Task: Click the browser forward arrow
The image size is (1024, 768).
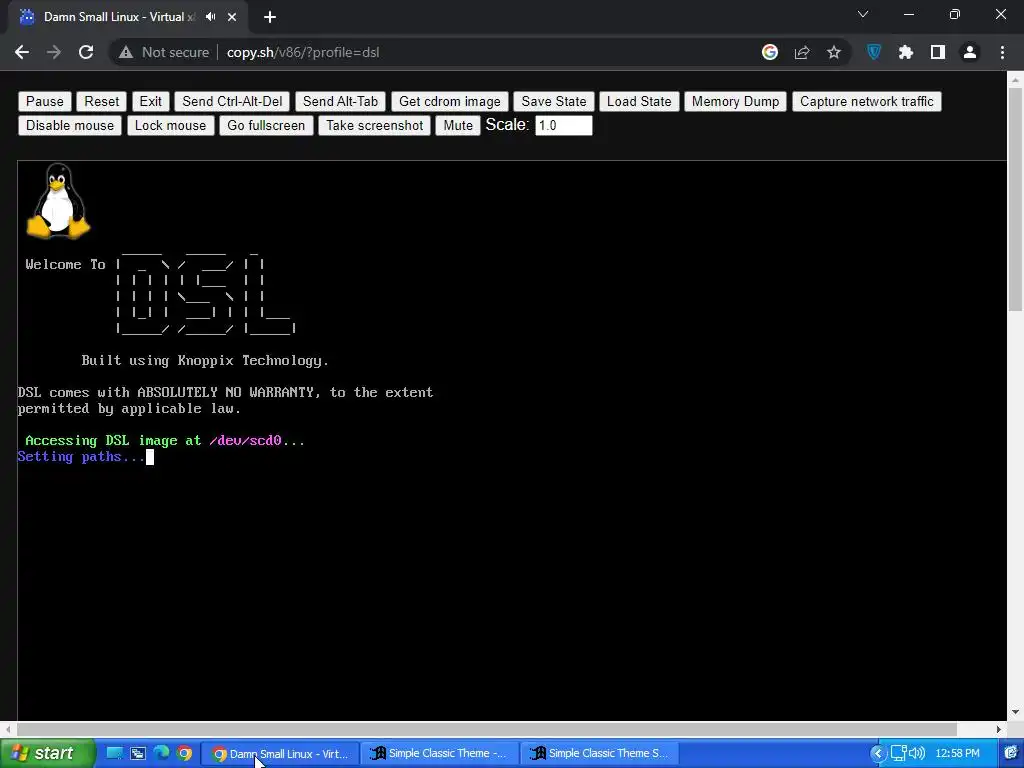Action: 54,52
